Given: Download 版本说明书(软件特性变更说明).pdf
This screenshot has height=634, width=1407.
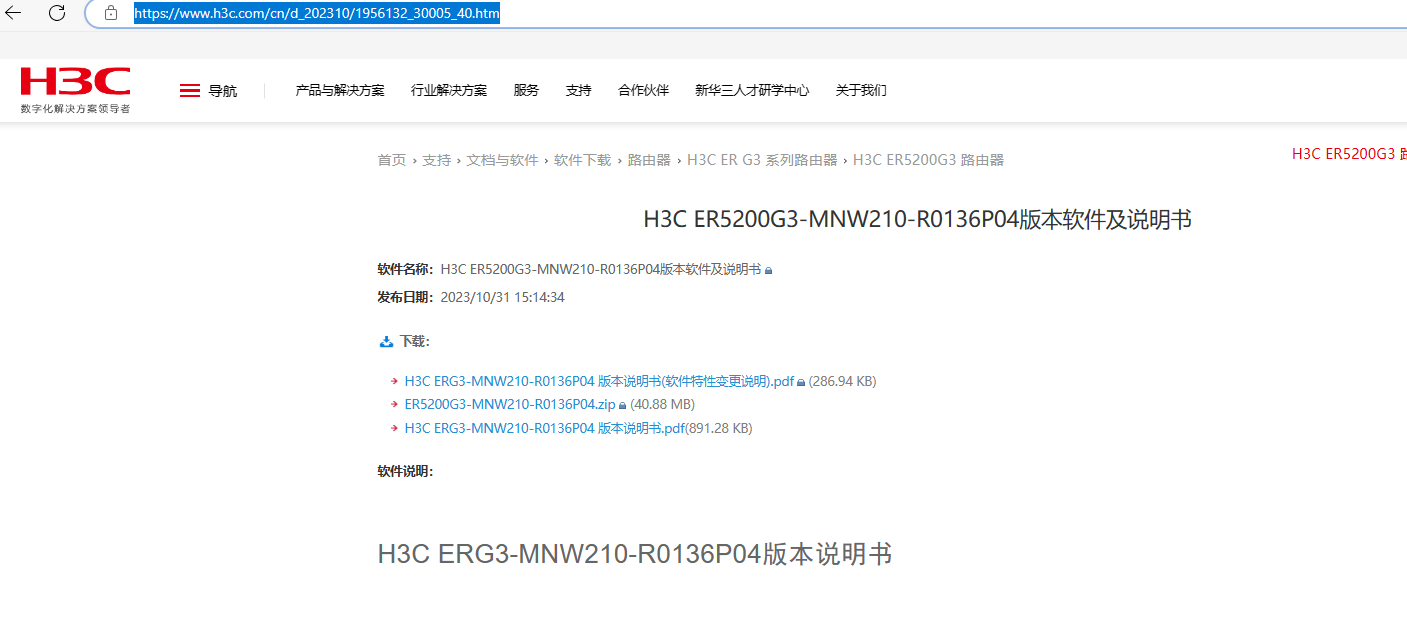Looking at the screenshot, I should pos(599,381).
